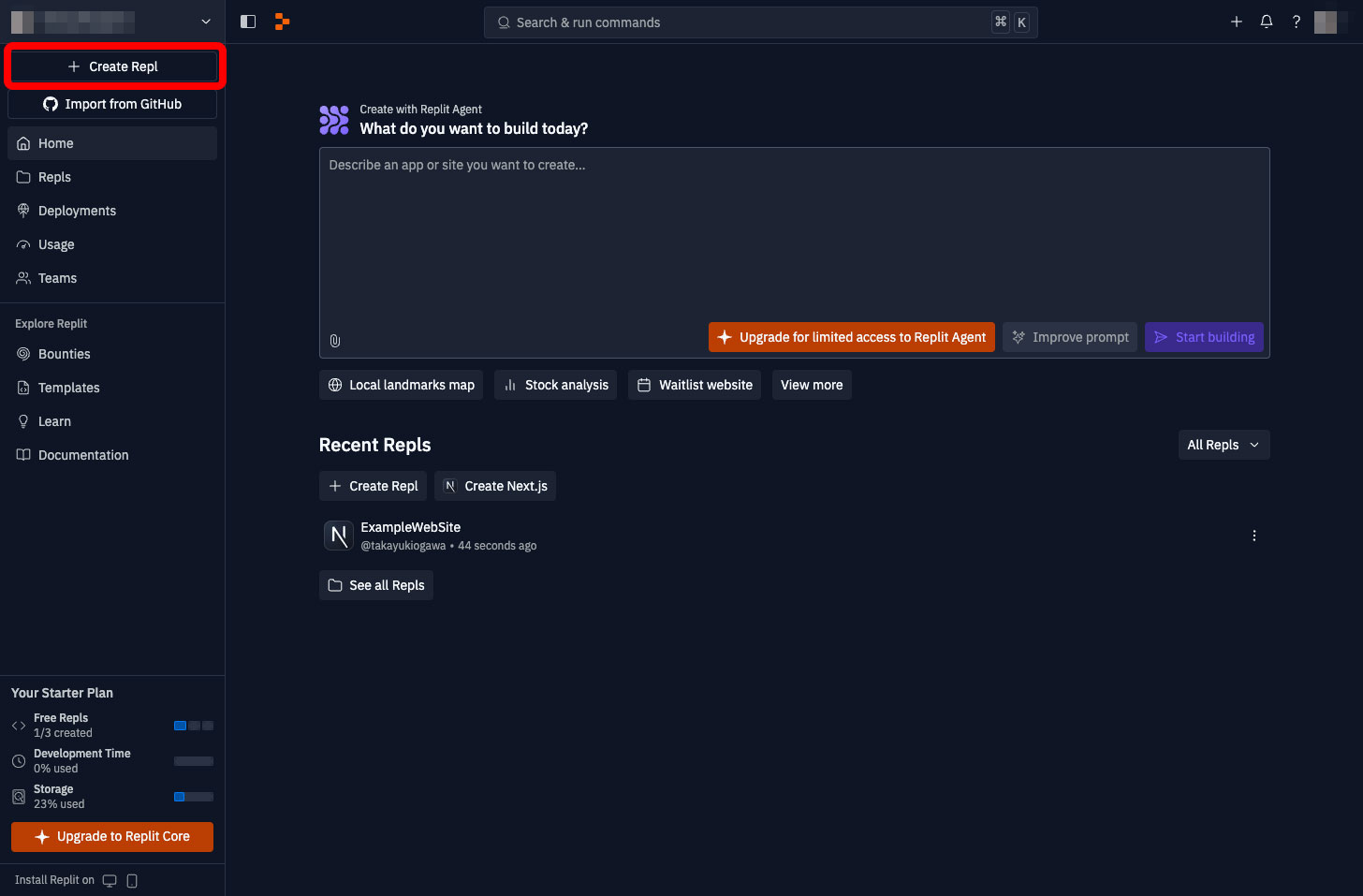Open the All Repls filter dropdown
Viewport: 1363px width, 896px height.
(1224, 445)
